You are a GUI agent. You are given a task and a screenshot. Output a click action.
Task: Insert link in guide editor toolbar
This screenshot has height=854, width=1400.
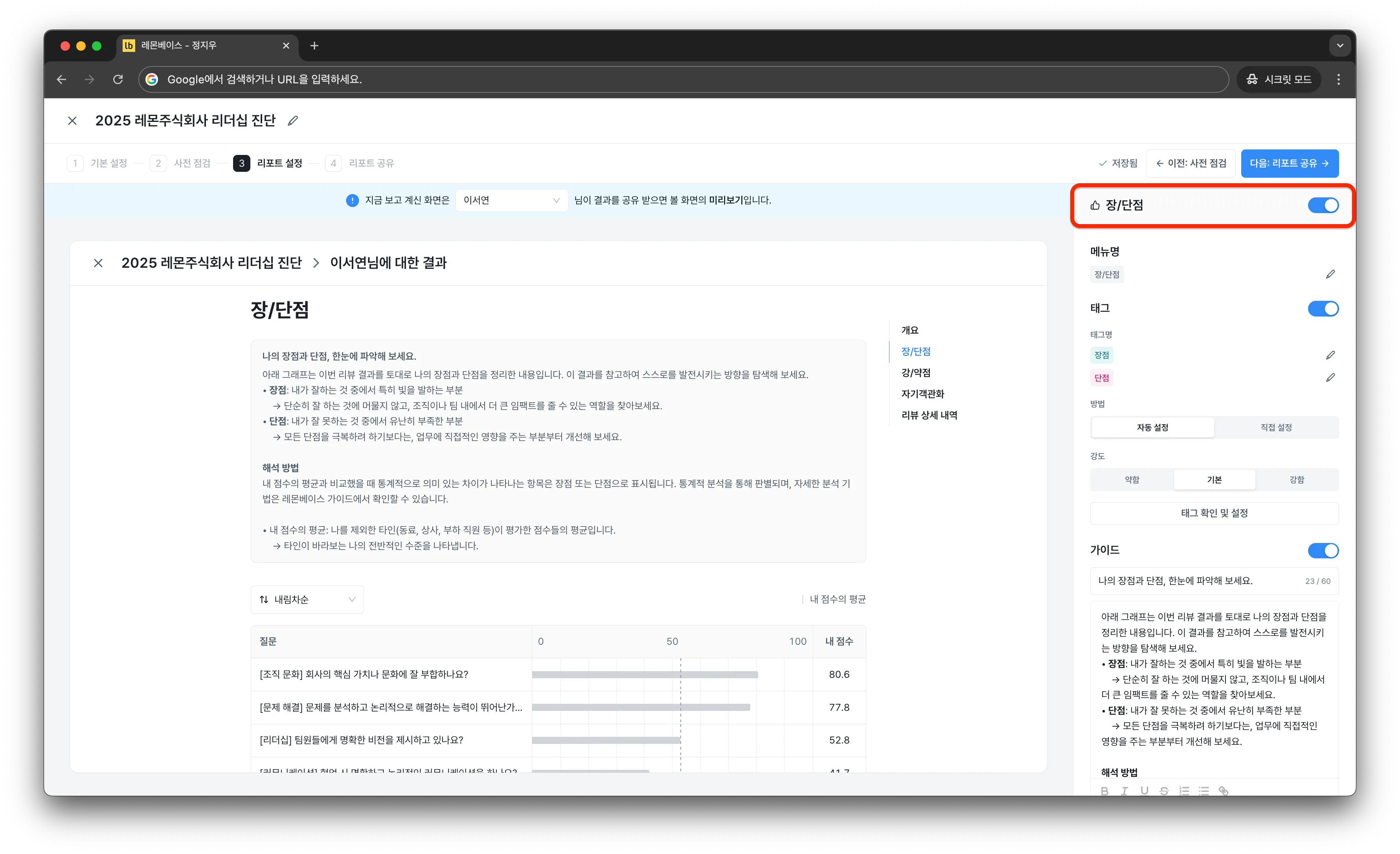pyautogui.click(x=1223, y=790)
